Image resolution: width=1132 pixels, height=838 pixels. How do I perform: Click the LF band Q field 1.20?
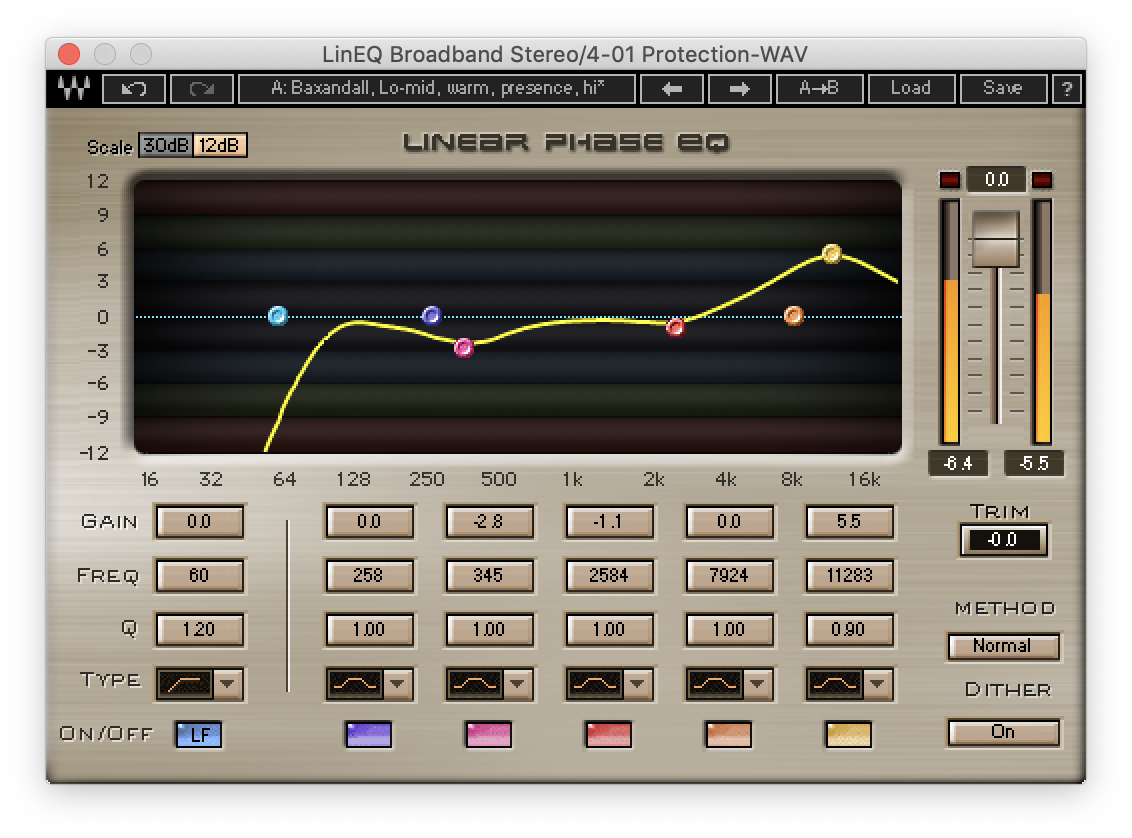(199, 629)
